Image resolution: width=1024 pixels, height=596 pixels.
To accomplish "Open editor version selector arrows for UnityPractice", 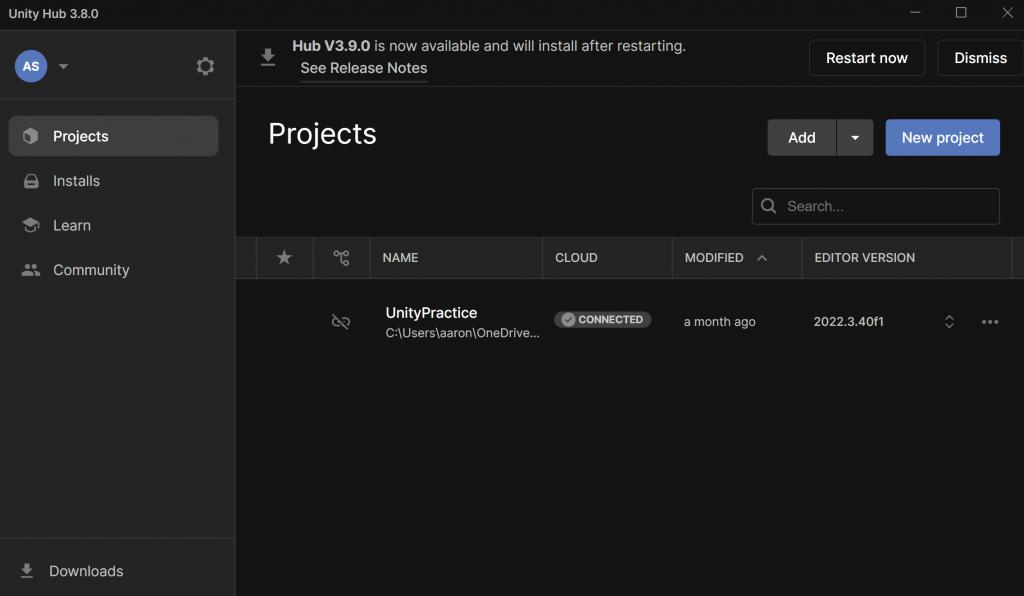I will pos(949,321).
